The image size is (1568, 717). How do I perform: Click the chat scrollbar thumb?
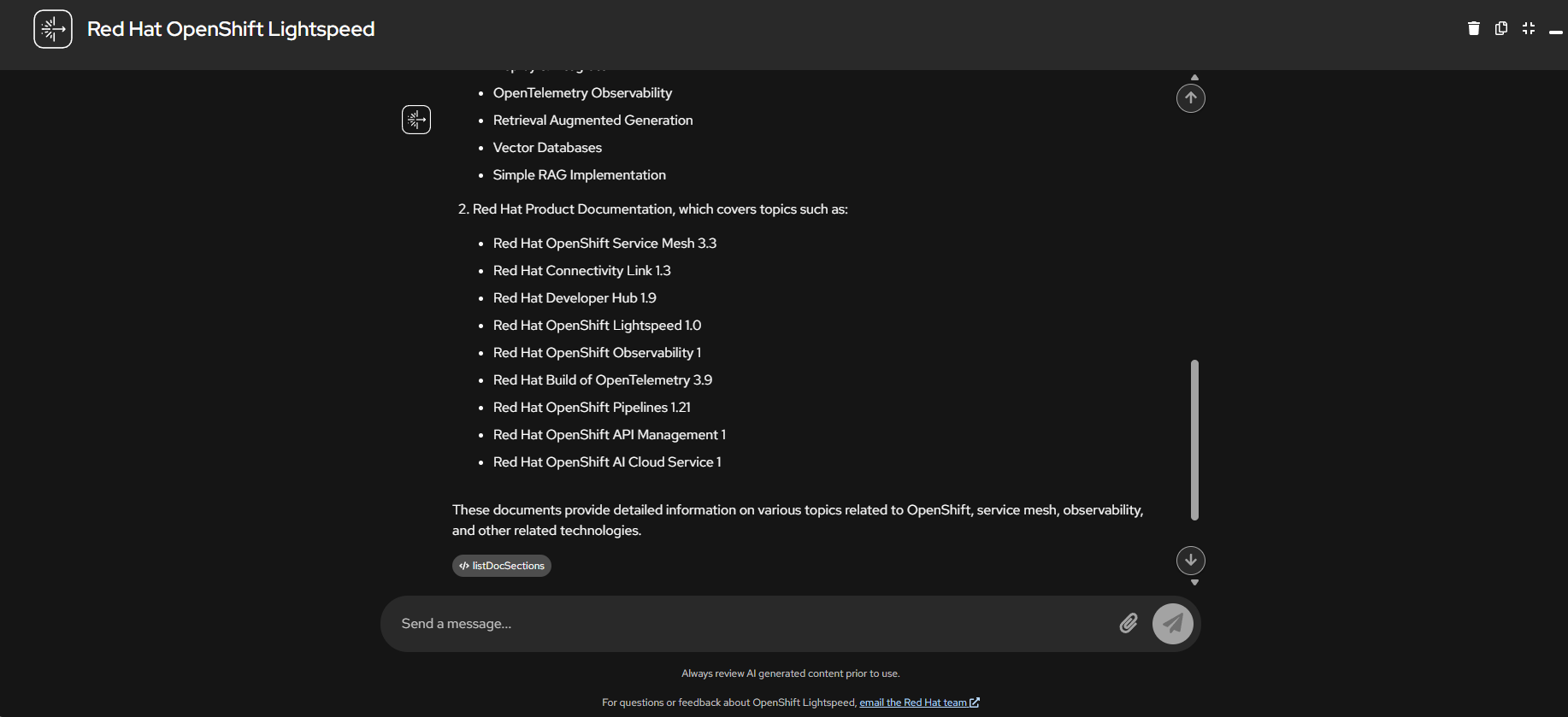tap(1194, 440)
